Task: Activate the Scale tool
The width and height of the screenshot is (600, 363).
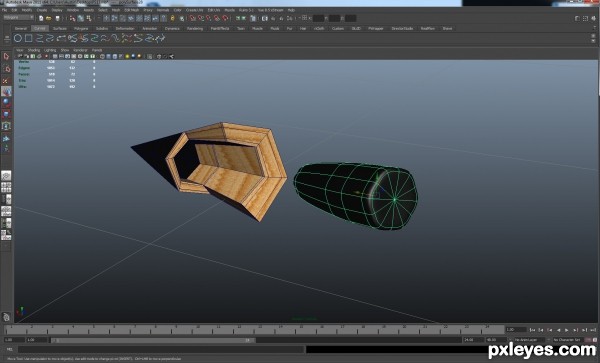Action: tap(6, 114)
